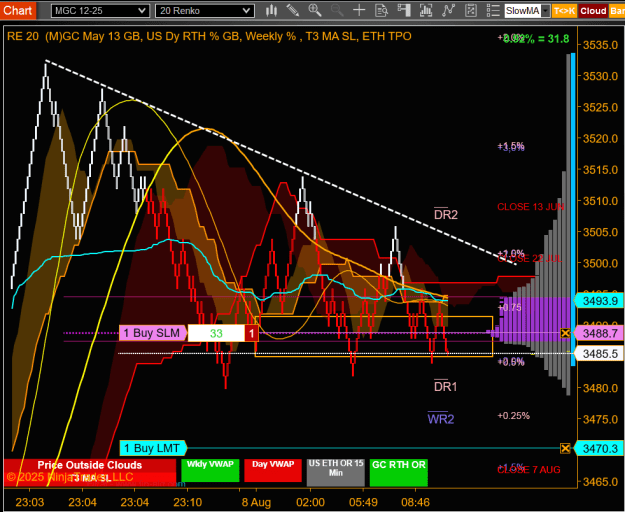Click the white dashed trendline
The width and height of the screenshot is (625, 512).
281,163
